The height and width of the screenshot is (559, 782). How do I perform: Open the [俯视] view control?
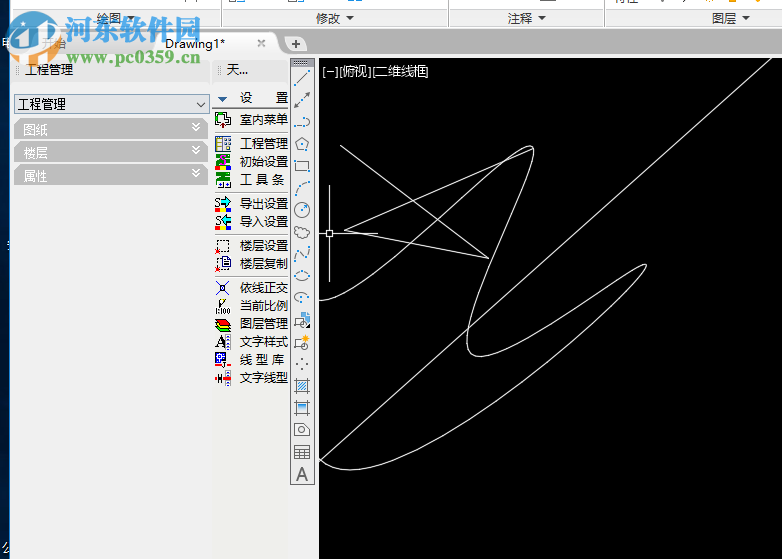click(x=355, y=72)
